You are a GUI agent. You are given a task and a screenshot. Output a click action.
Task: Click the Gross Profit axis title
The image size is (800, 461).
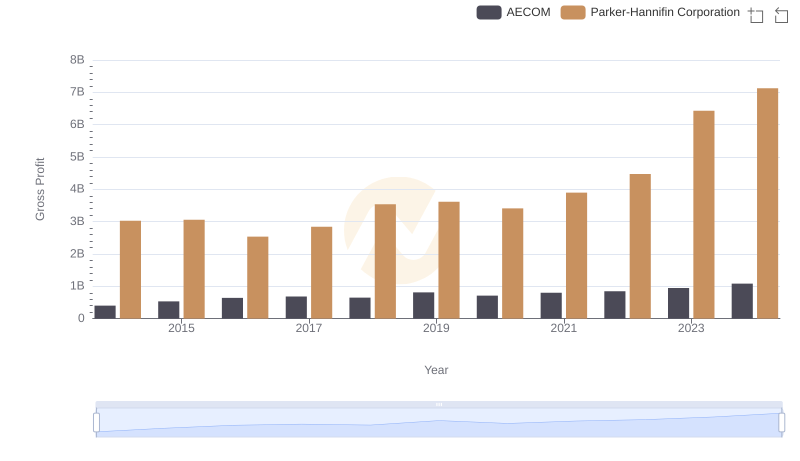(x=40, y=189)
